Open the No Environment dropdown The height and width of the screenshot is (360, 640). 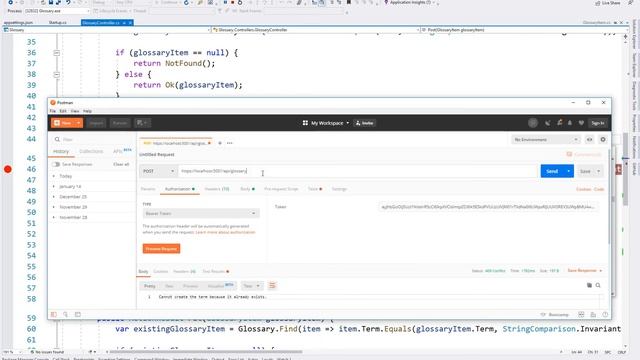[x=546, y=140]
